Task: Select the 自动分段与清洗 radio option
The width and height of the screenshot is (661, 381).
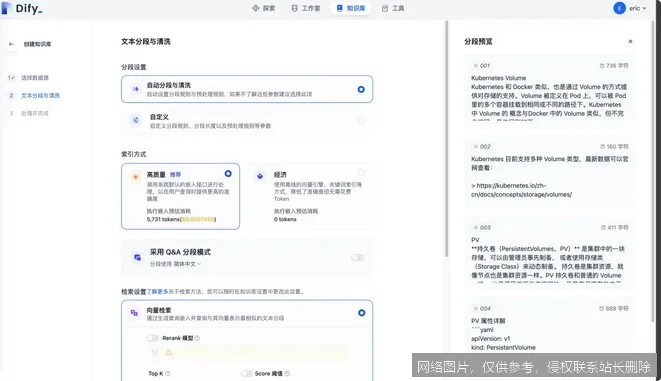Action: (x=361, y=89)
